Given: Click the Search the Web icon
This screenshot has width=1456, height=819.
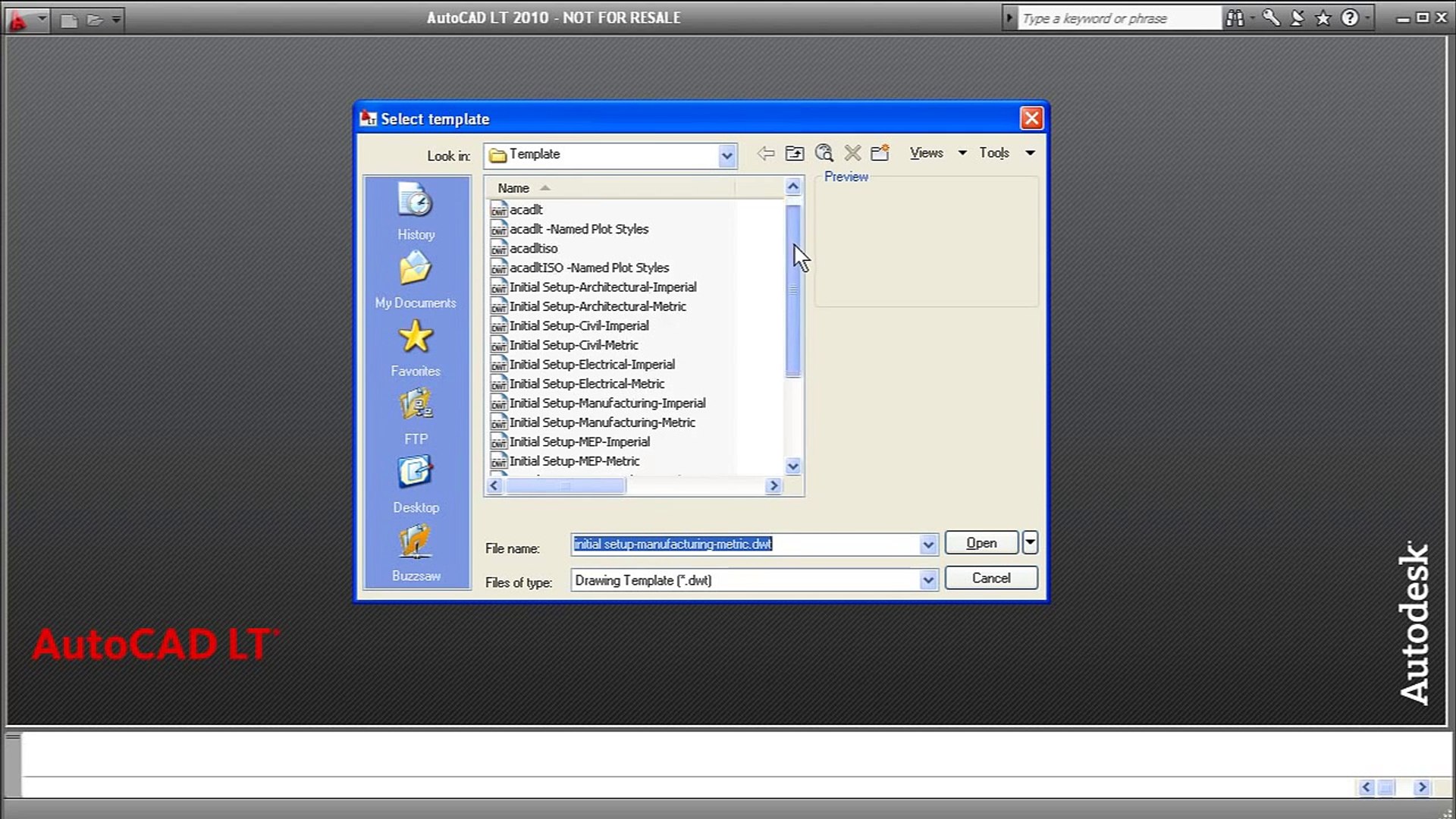Looking at the screenshot, I should pos(824,153).
